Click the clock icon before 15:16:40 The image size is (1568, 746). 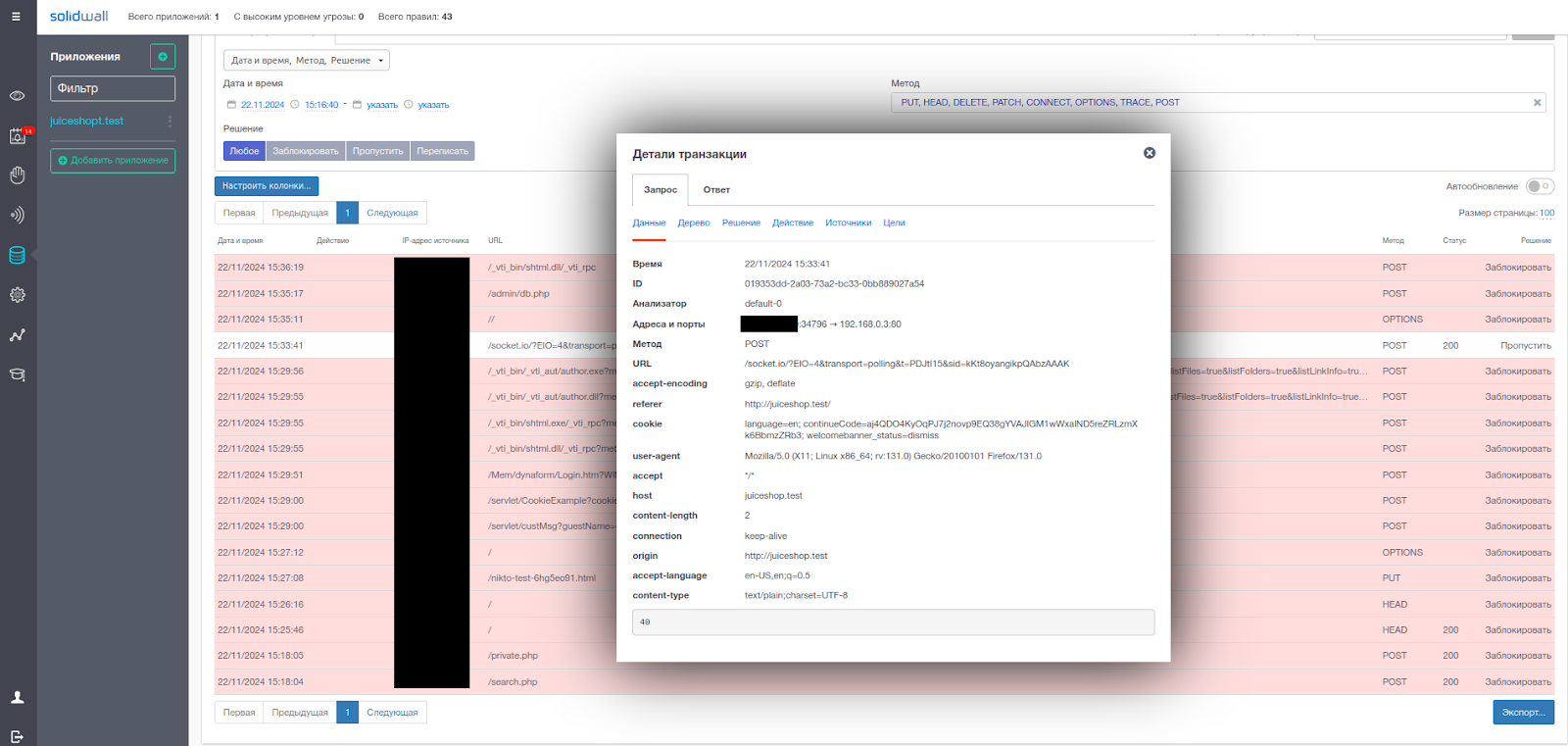[295, 105]
